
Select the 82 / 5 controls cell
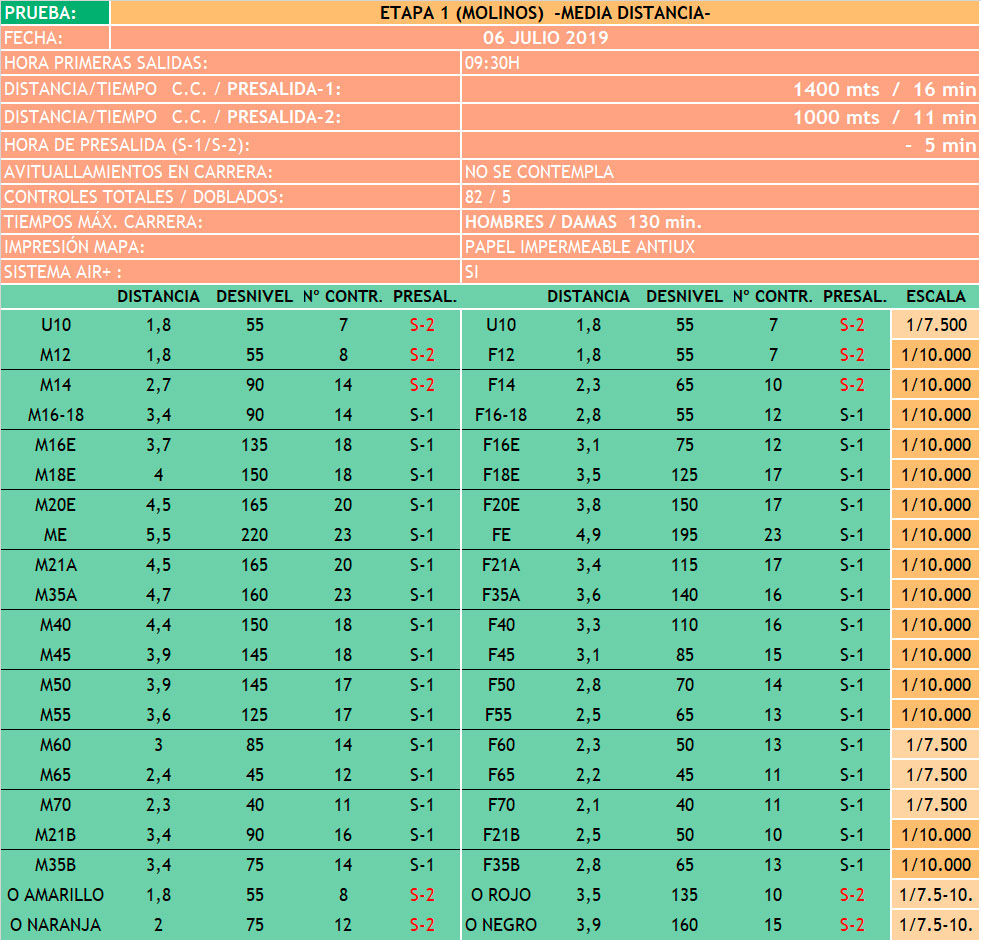718,196
